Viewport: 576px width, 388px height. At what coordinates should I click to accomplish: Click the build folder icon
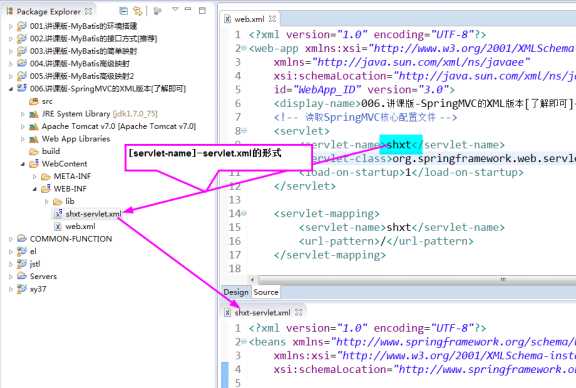tap(34, 151)
